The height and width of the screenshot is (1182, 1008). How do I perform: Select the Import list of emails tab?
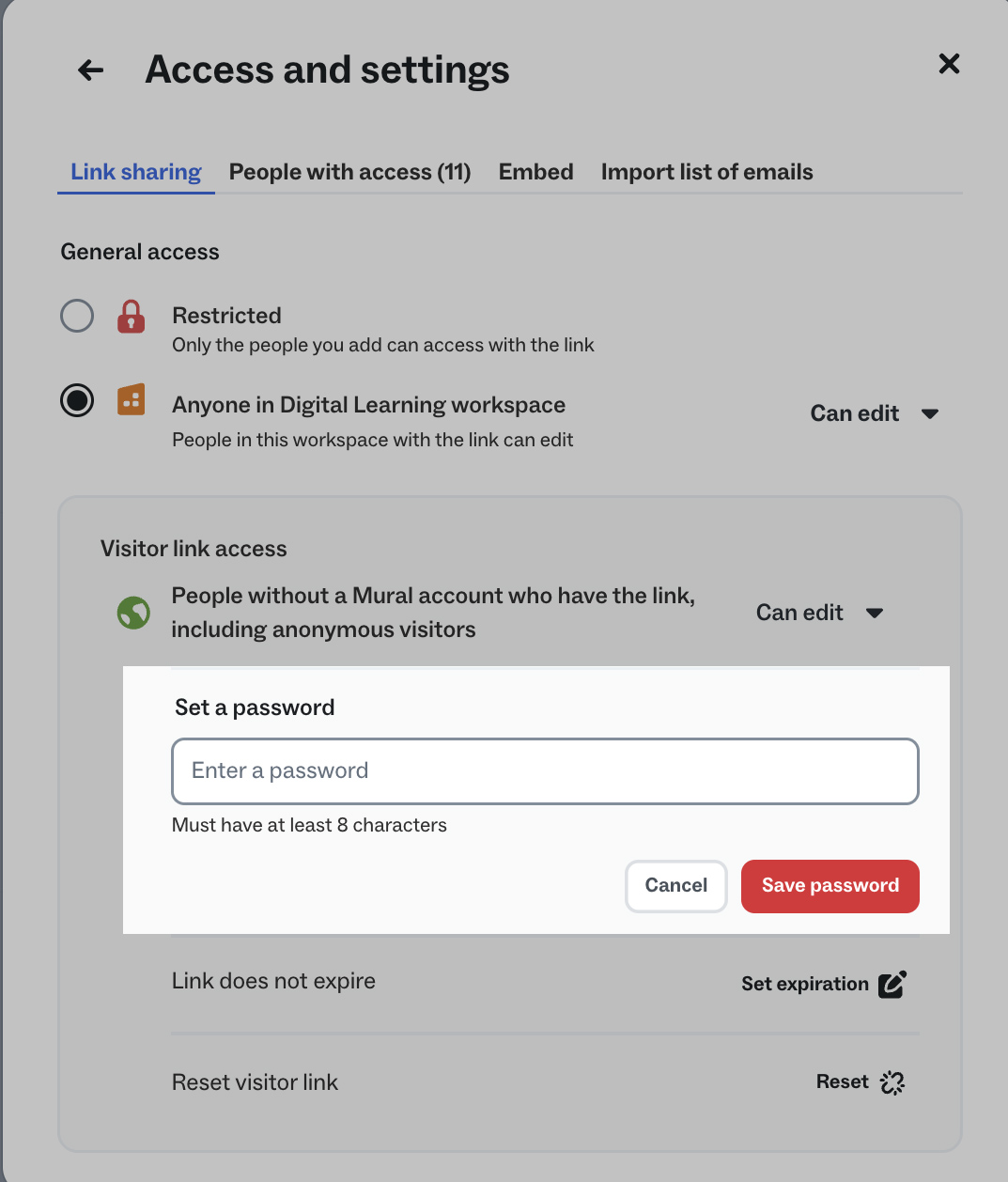coord(706,172)
